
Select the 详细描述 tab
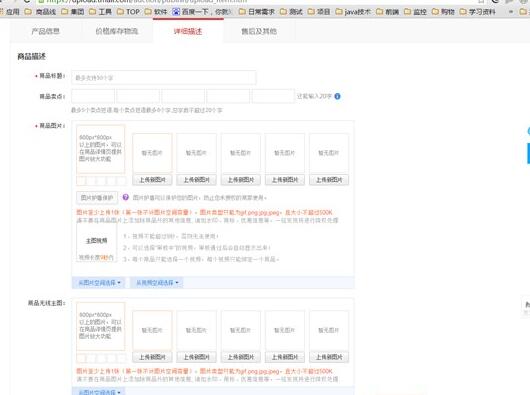[x=188, y=31]
